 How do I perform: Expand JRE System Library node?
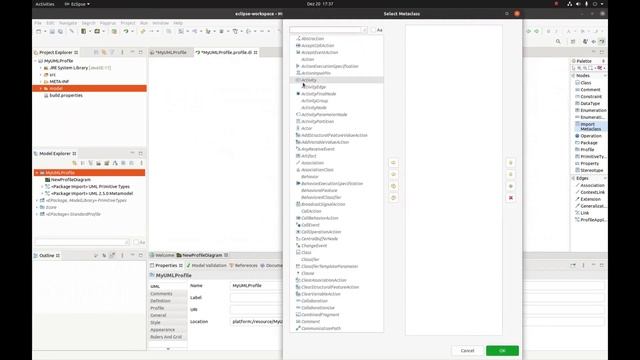click(x=41, y=68)
